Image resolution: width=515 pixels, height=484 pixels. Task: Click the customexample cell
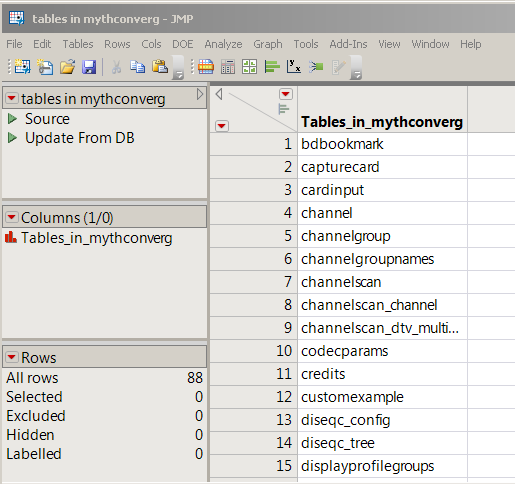(383, 397)
